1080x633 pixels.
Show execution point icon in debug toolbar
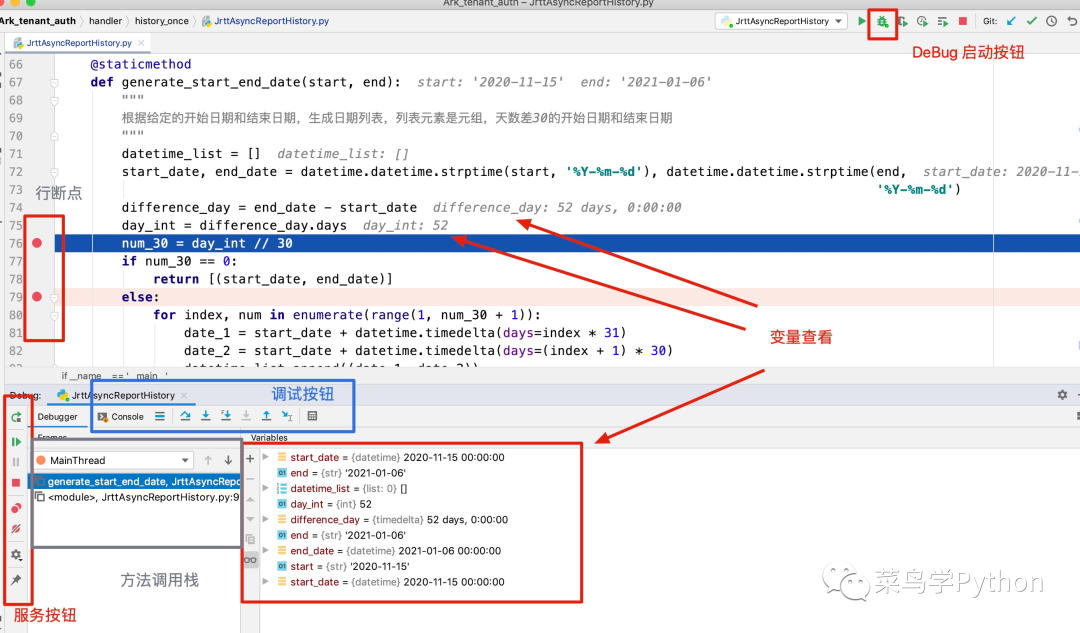pos(160,416)
